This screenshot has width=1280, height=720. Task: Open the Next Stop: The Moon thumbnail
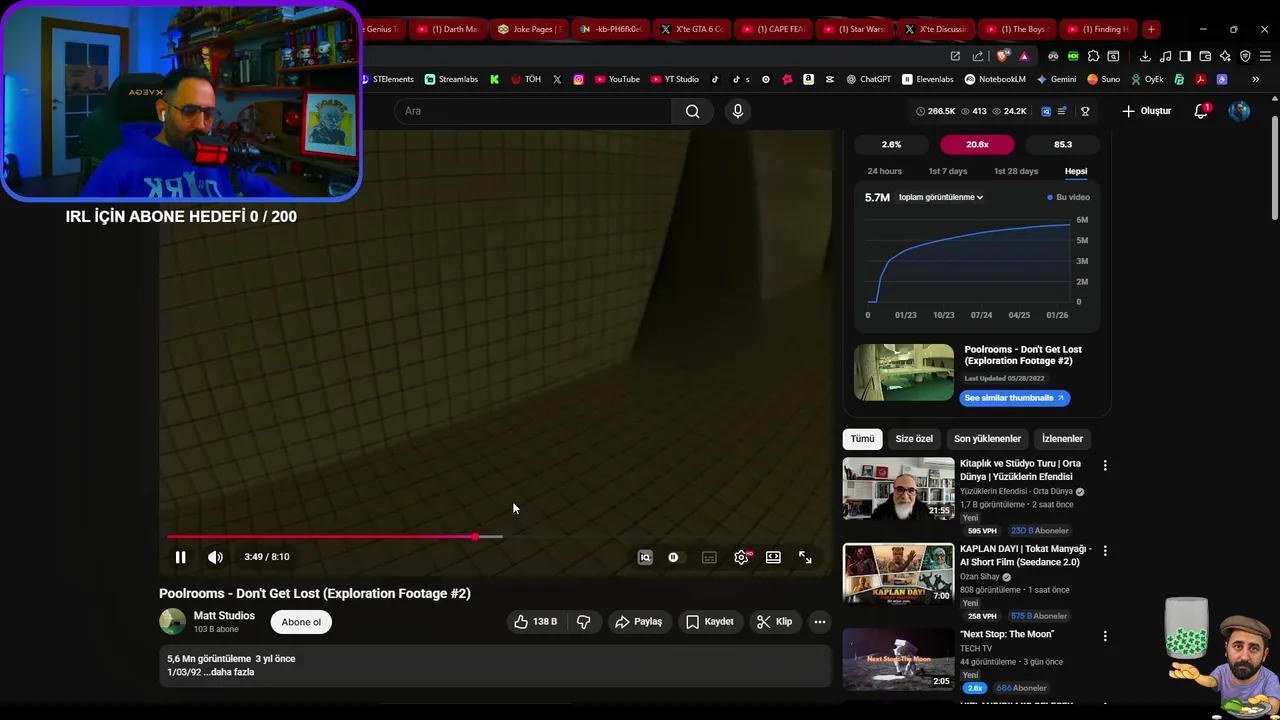coord(899,659)
